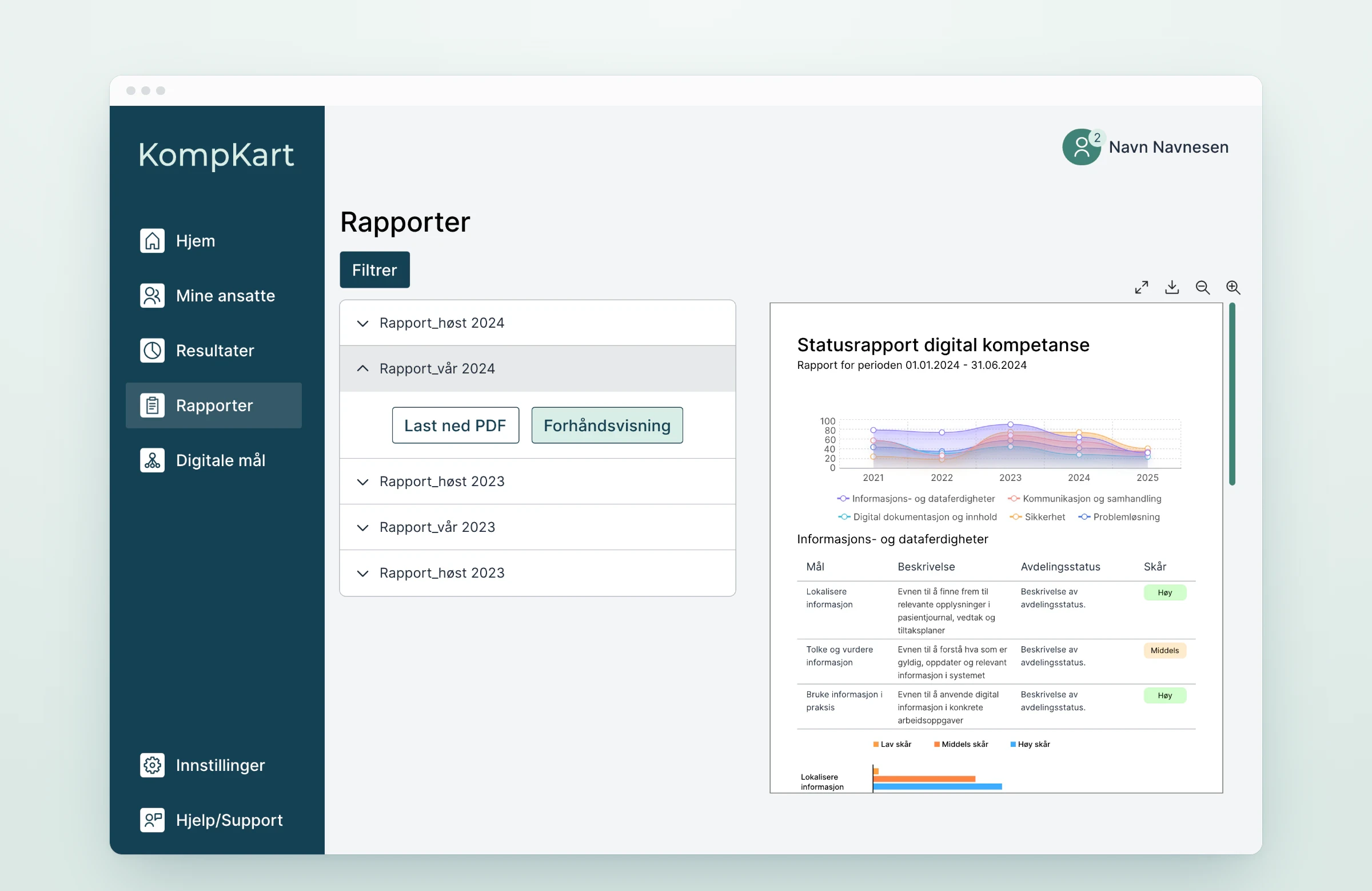Click the Middels score badge
Screen dimensions: 1372x891
pos(1165,650)
